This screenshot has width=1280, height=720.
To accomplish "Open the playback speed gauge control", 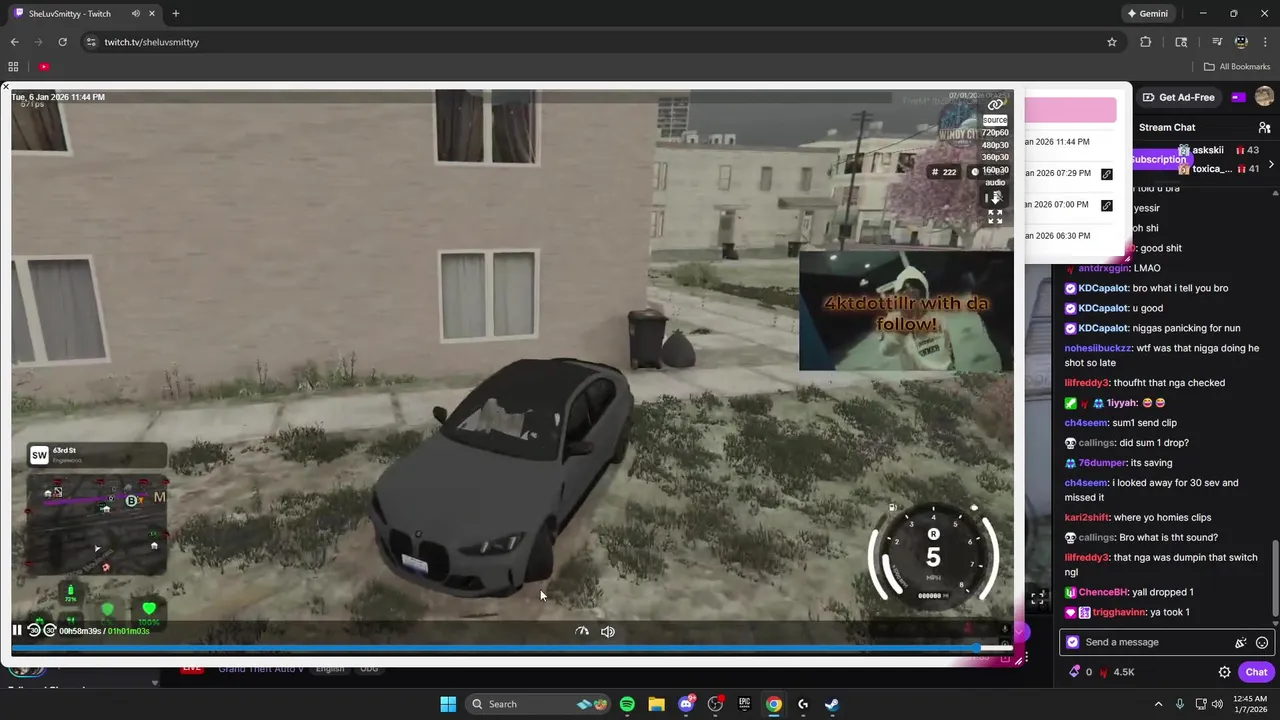I will coord(582,631).
